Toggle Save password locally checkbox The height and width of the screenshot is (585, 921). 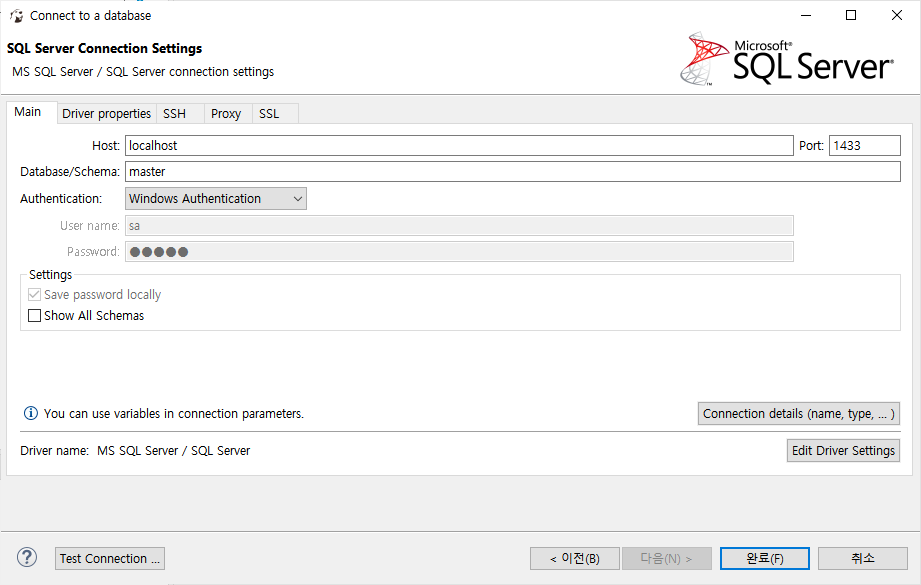35,294
